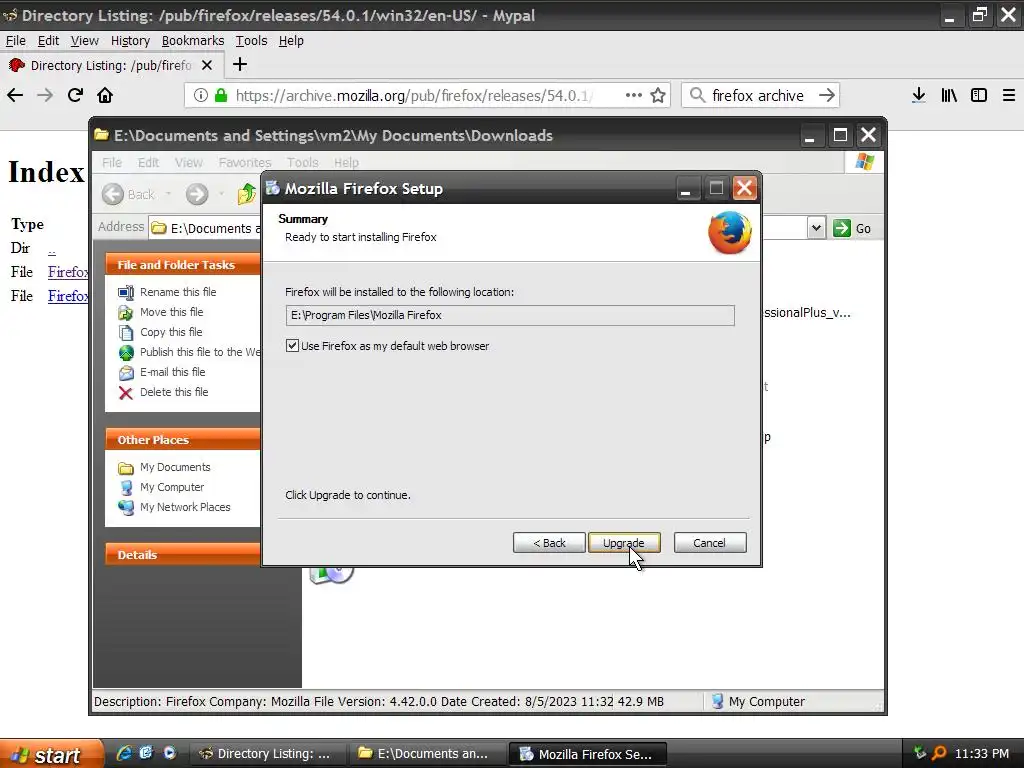The image size is (1024, 768).
Task: Click the install location path field
Action: (x=509, y=315)
